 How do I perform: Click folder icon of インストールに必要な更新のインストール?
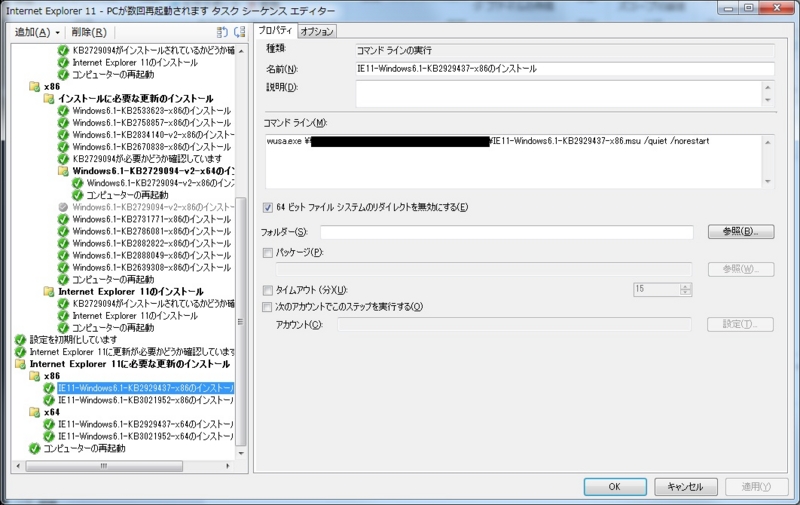(x=49, y=98)
